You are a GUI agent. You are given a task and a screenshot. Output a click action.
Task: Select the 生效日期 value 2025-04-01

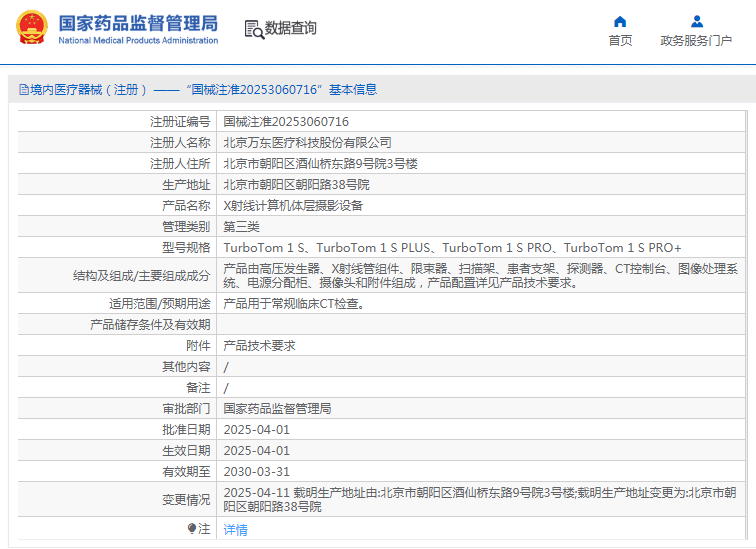(256, 451)
